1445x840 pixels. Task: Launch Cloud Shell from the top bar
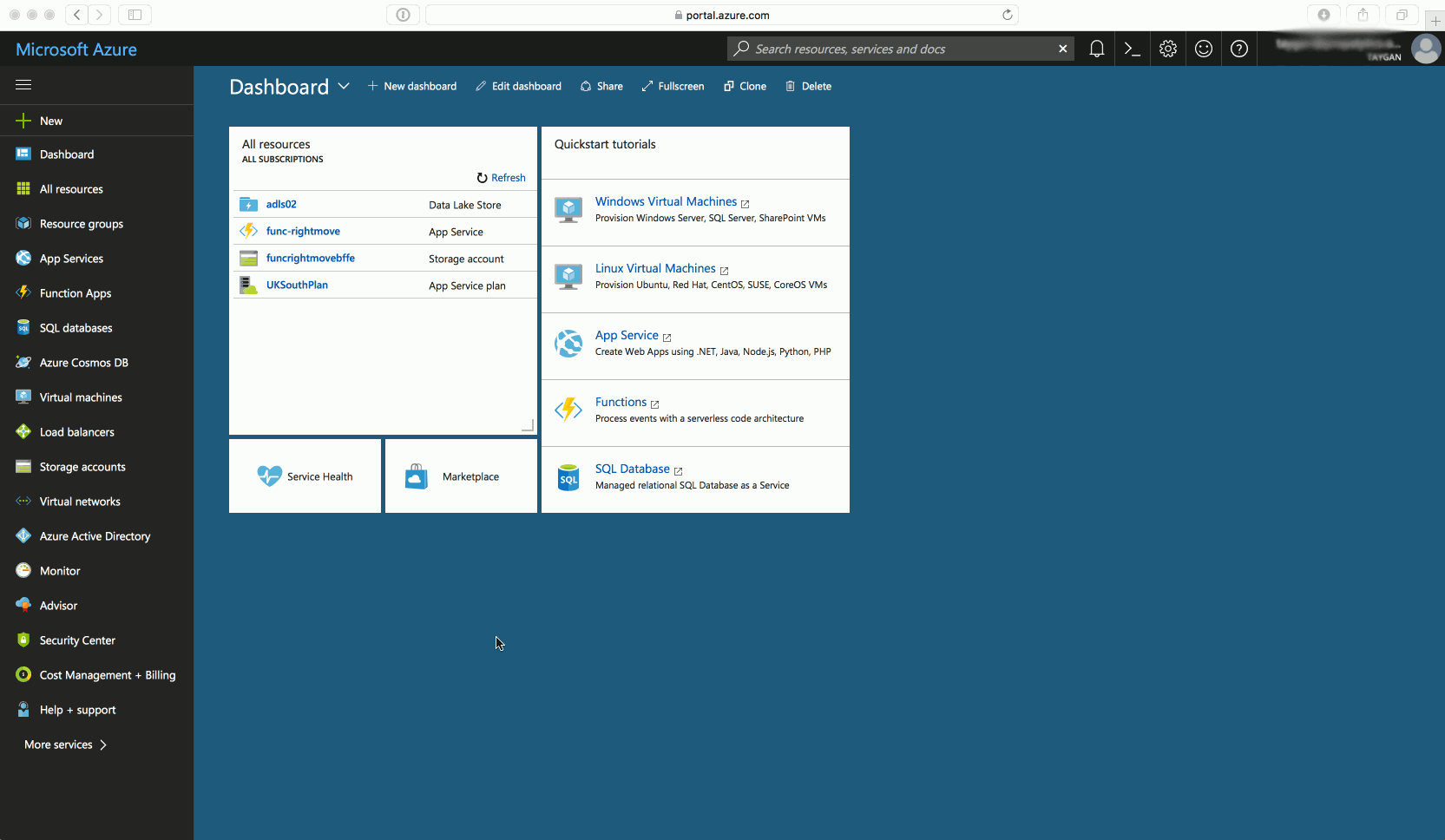(1133, 49)
